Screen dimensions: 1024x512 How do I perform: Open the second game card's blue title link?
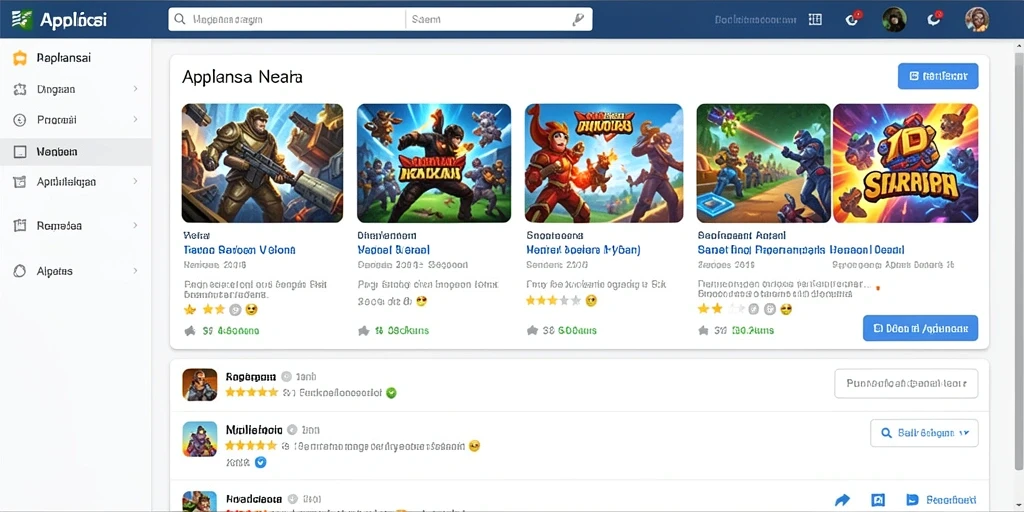pyautogui.click(x=393, y=250)
